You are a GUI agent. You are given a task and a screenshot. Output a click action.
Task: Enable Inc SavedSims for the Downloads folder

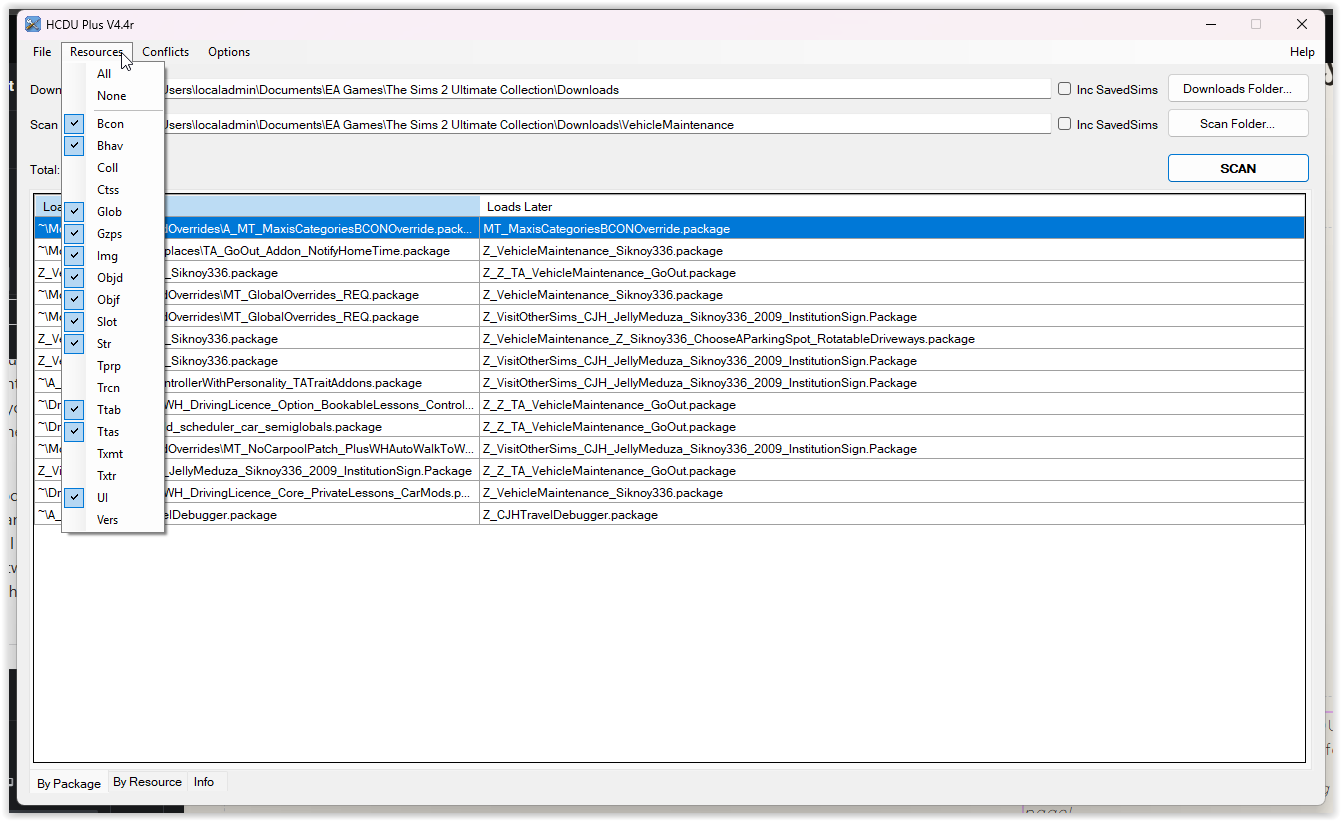pyautogui.click(x=1064, y=88)
